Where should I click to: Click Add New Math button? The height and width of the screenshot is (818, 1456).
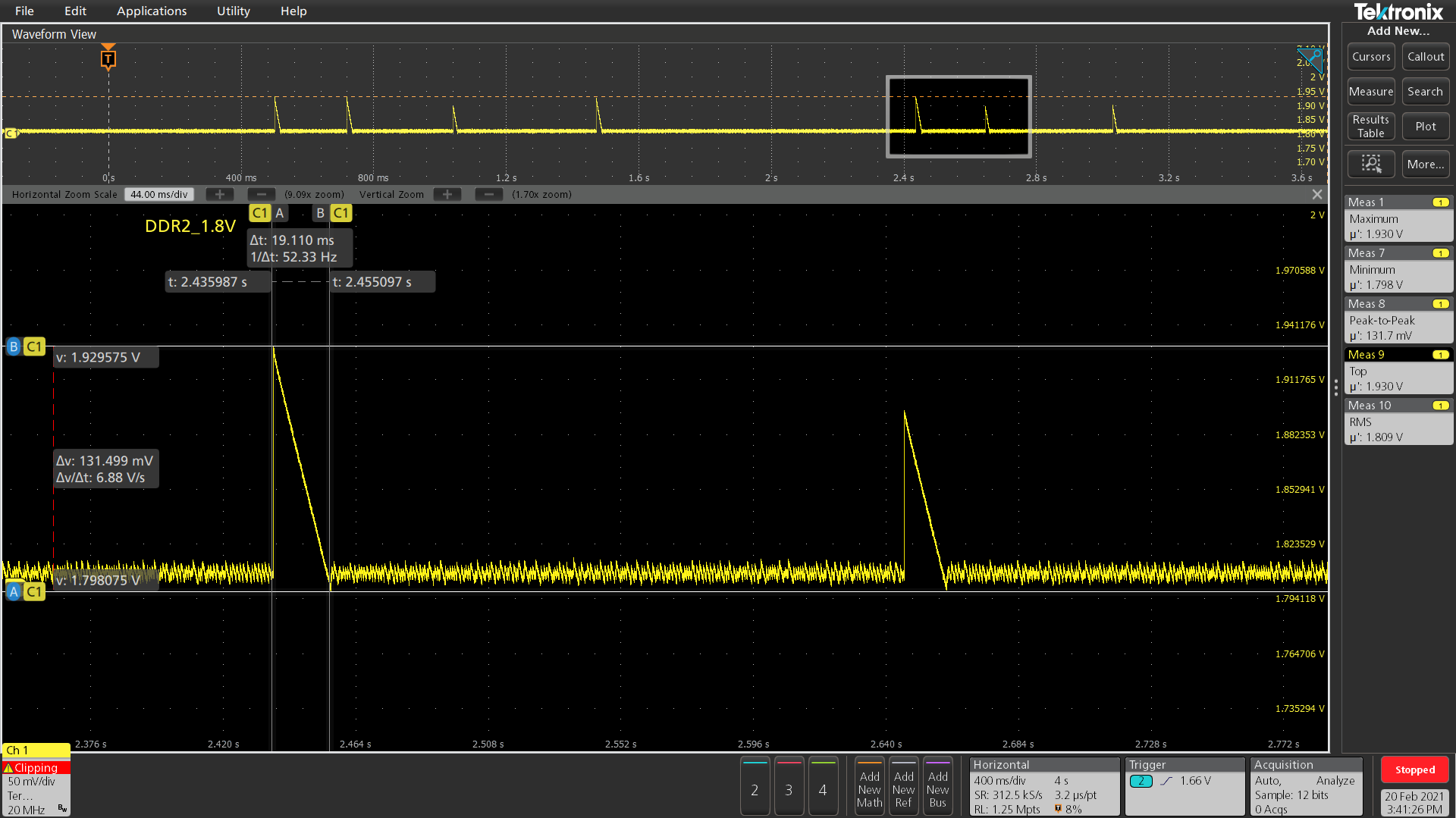(870, 786)
